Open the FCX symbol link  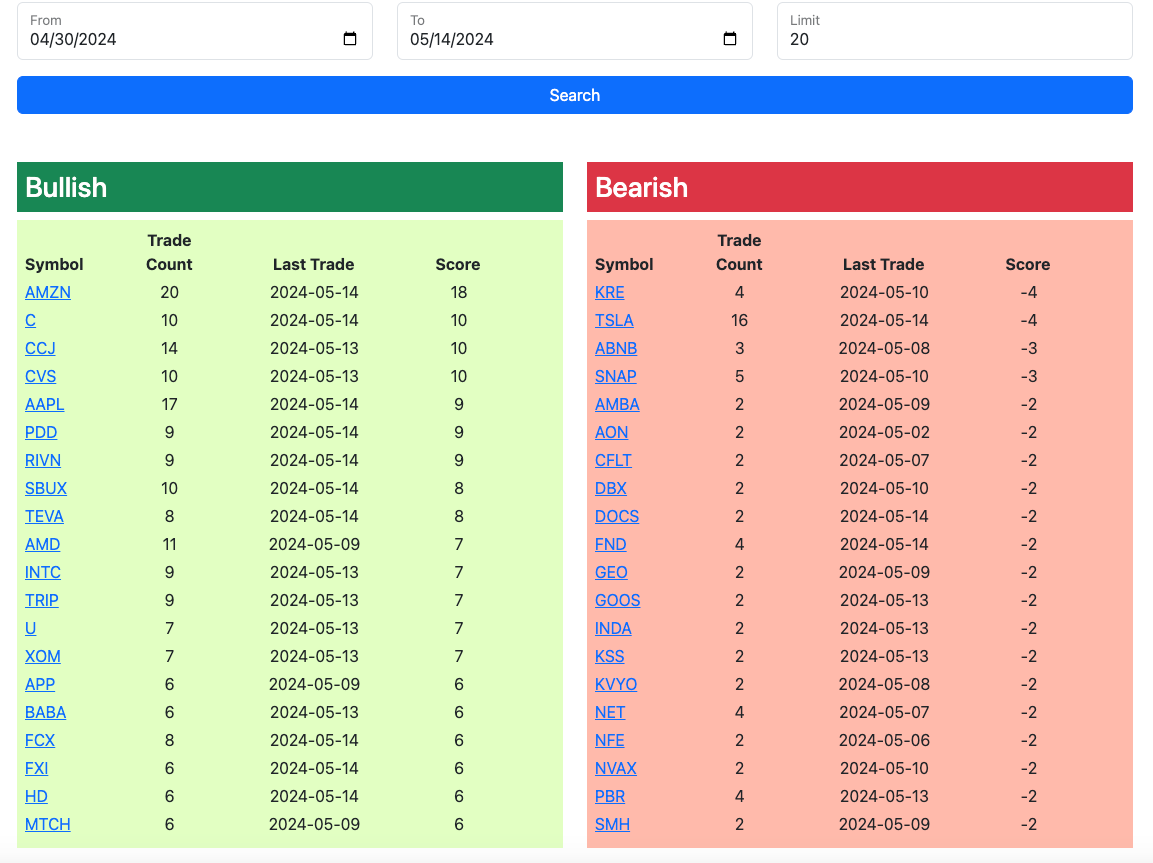click(x=40, y=740)
